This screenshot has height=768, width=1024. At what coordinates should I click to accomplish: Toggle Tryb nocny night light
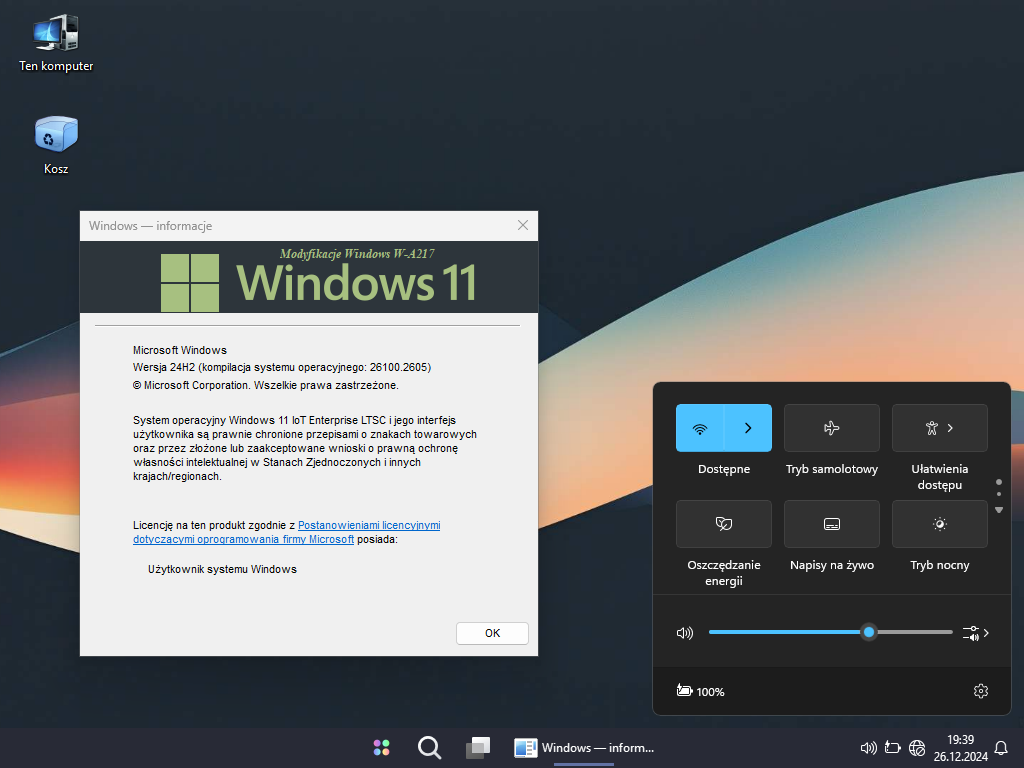point(939,524)
